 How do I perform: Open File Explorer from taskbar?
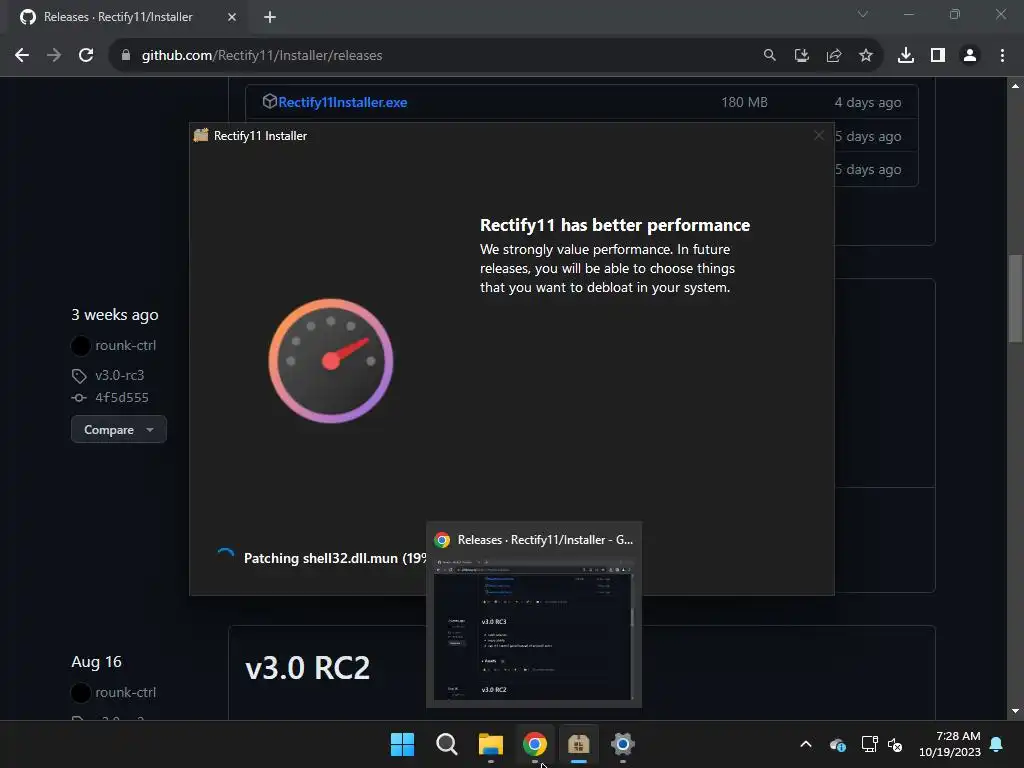click(490, 744)
